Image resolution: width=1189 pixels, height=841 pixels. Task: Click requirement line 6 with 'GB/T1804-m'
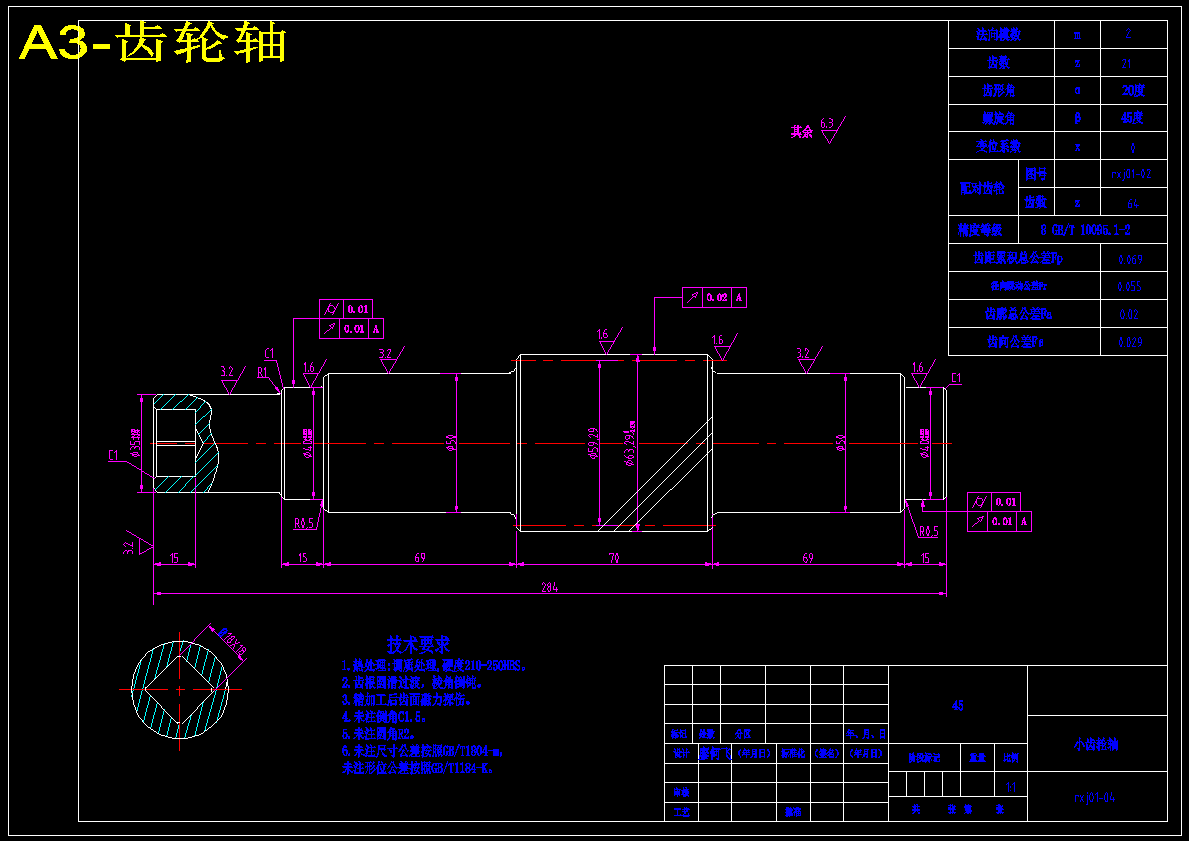[x=422, y=752]
